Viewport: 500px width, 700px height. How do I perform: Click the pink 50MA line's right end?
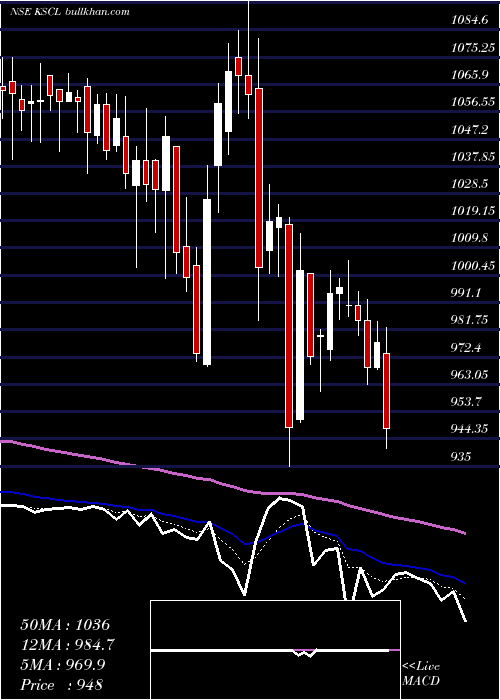point(464,533)
